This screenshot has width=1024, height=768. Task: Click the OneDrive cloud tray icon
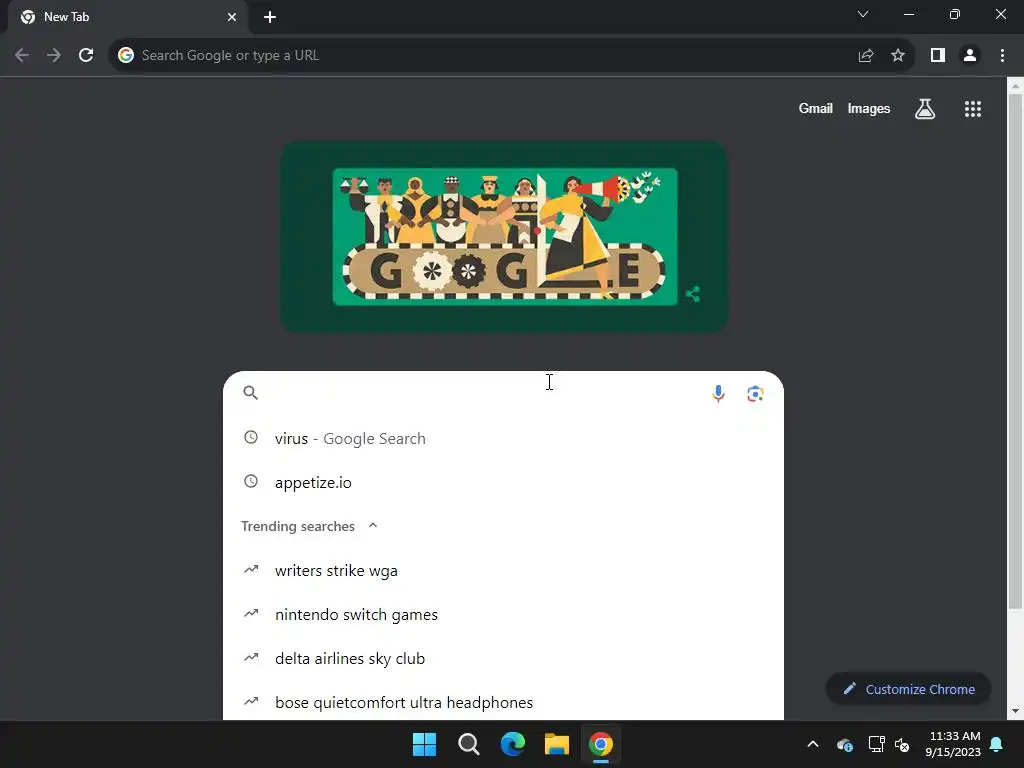pyautogui.click(x=844, y=744)
